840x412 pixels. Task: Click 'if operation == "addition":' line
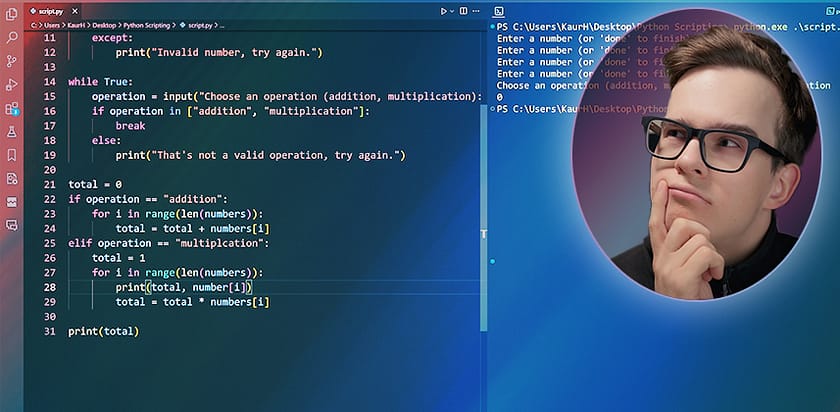pyautogui.click(x=148, y=199)
